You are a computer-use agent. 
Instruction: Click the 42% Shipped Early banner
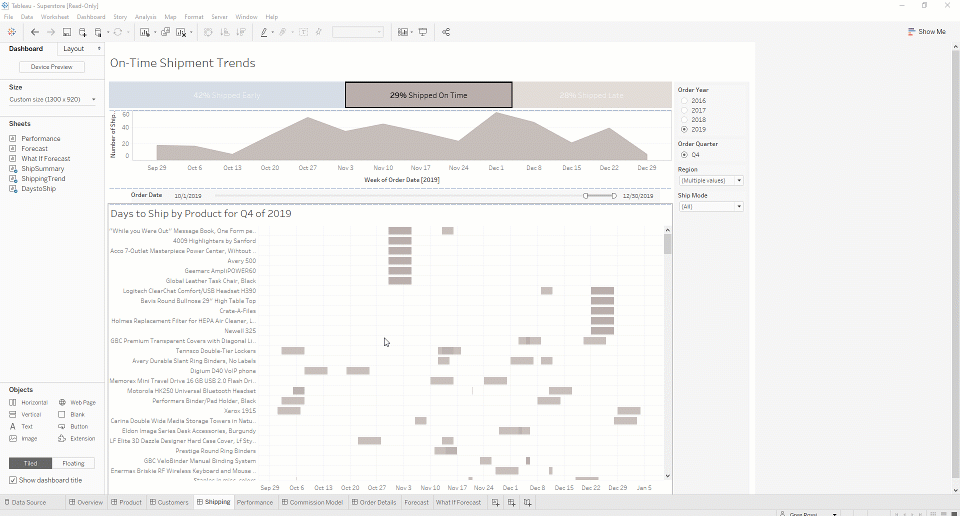227,95
